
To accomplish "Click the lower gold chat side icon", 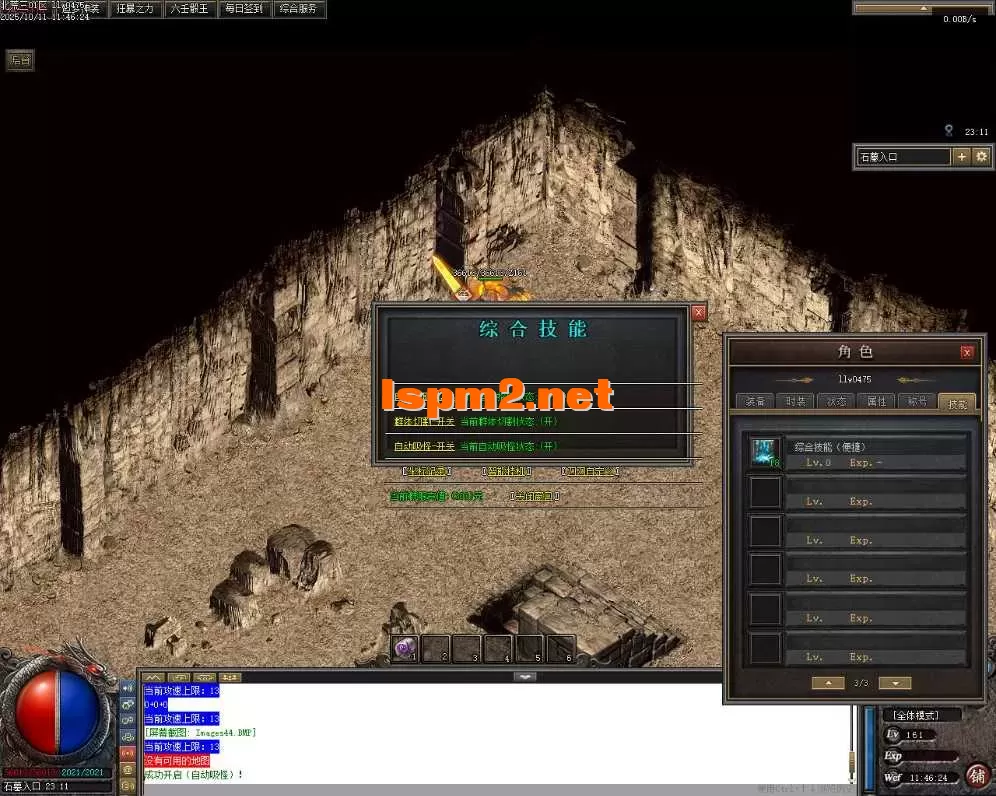I will tap(128, 785).
